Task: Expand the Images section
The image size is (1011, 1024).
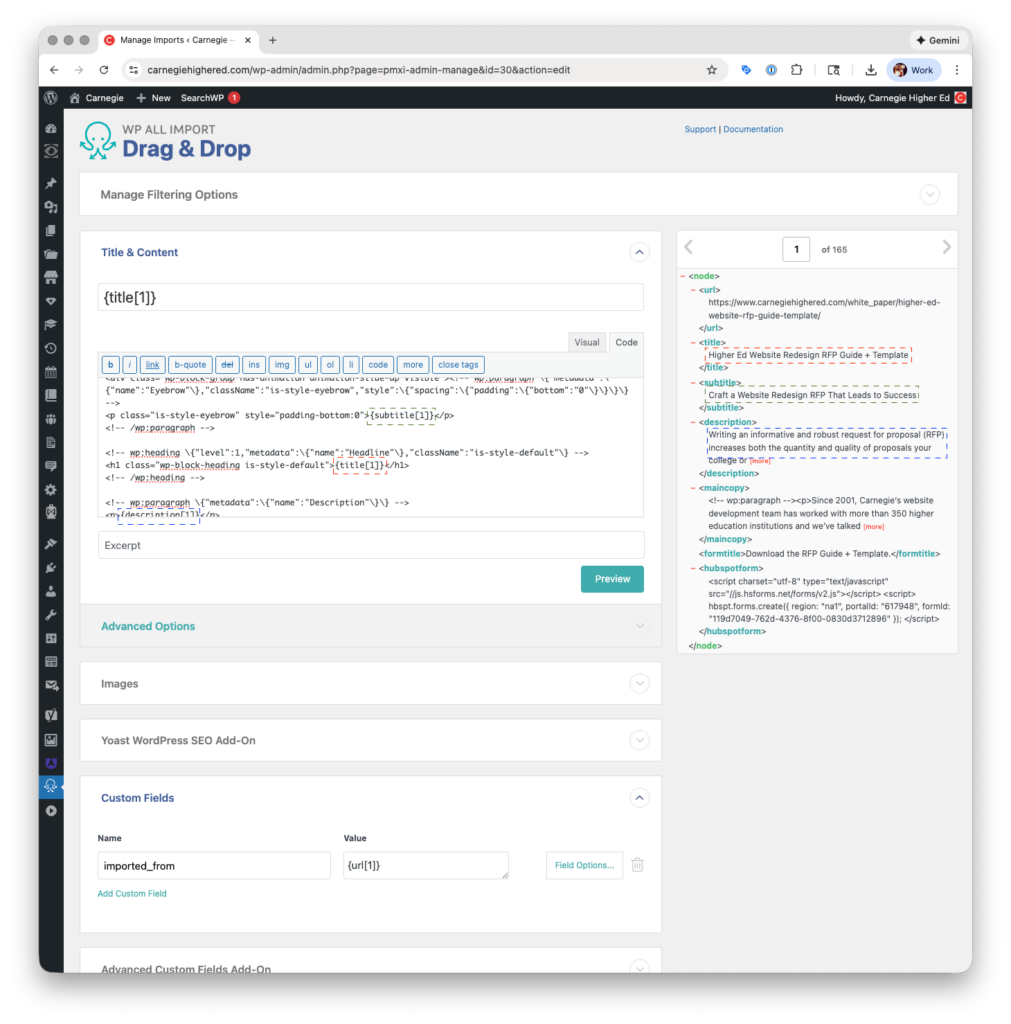Action: click(x=640, y=684)
